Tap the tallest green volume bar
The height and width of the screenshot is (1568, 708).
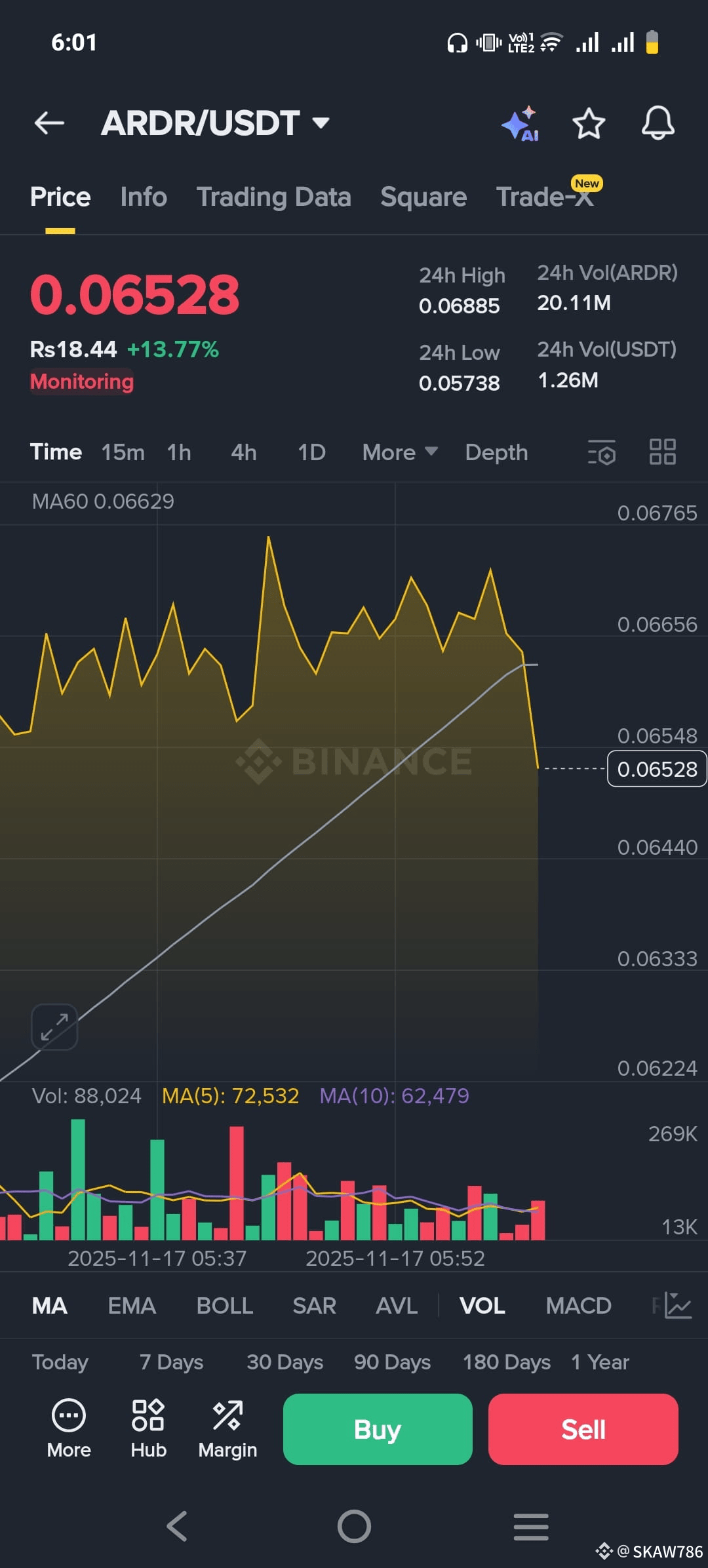click(x=78, y=1179)
